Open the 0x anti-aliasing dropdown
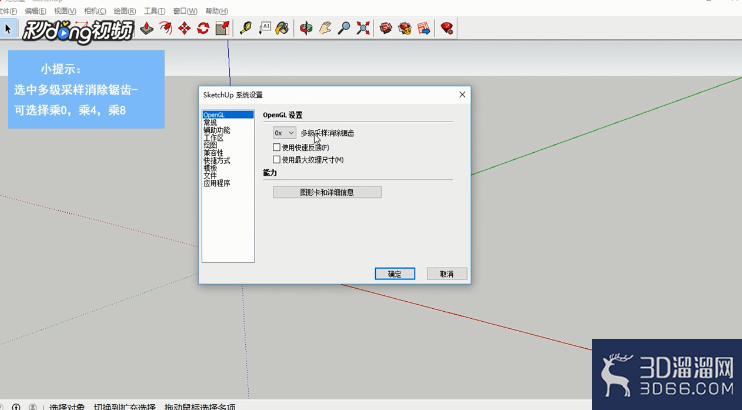 pos(284,133)
